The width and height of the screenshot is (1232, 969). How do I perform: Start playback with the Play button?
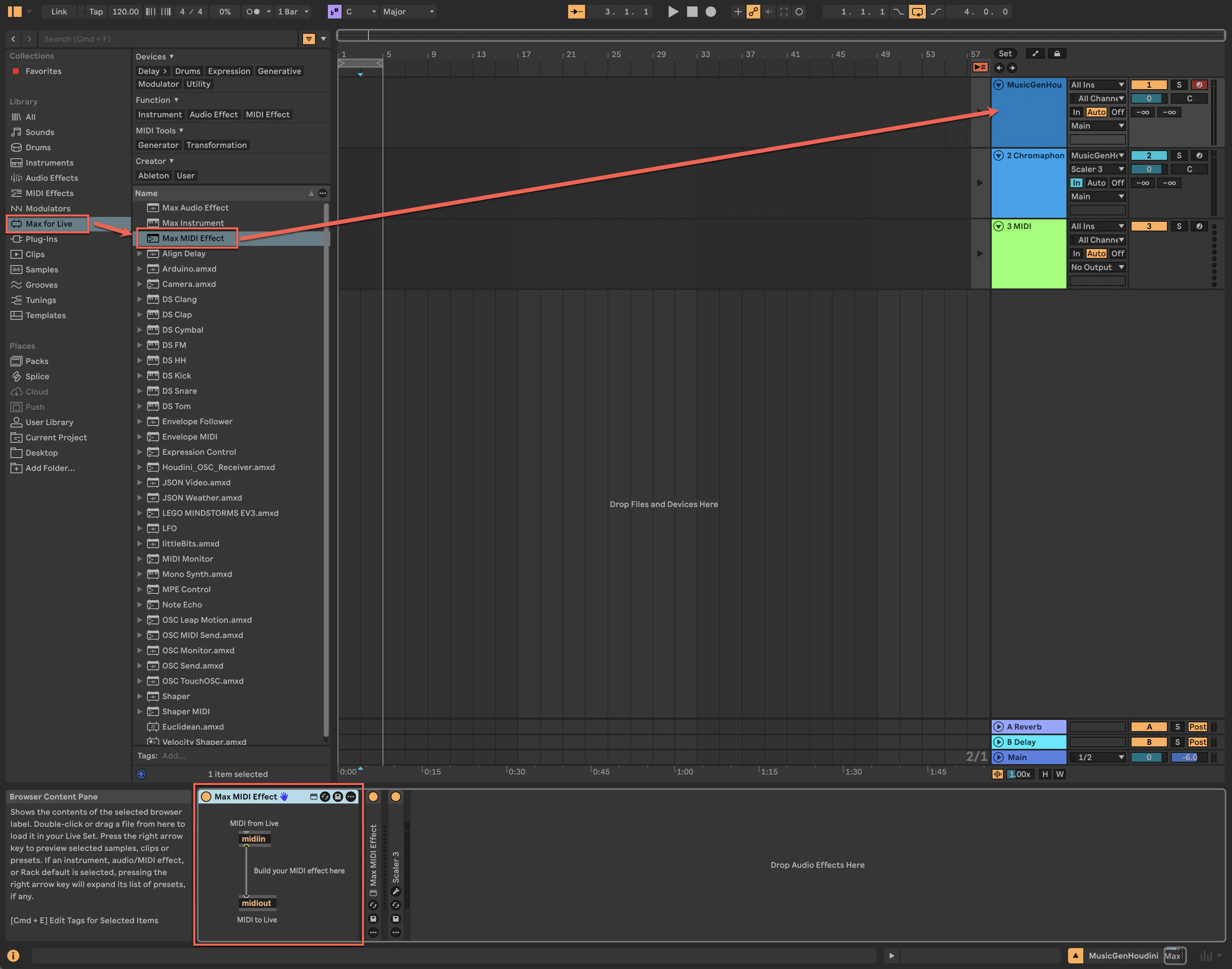coord(673,11)
